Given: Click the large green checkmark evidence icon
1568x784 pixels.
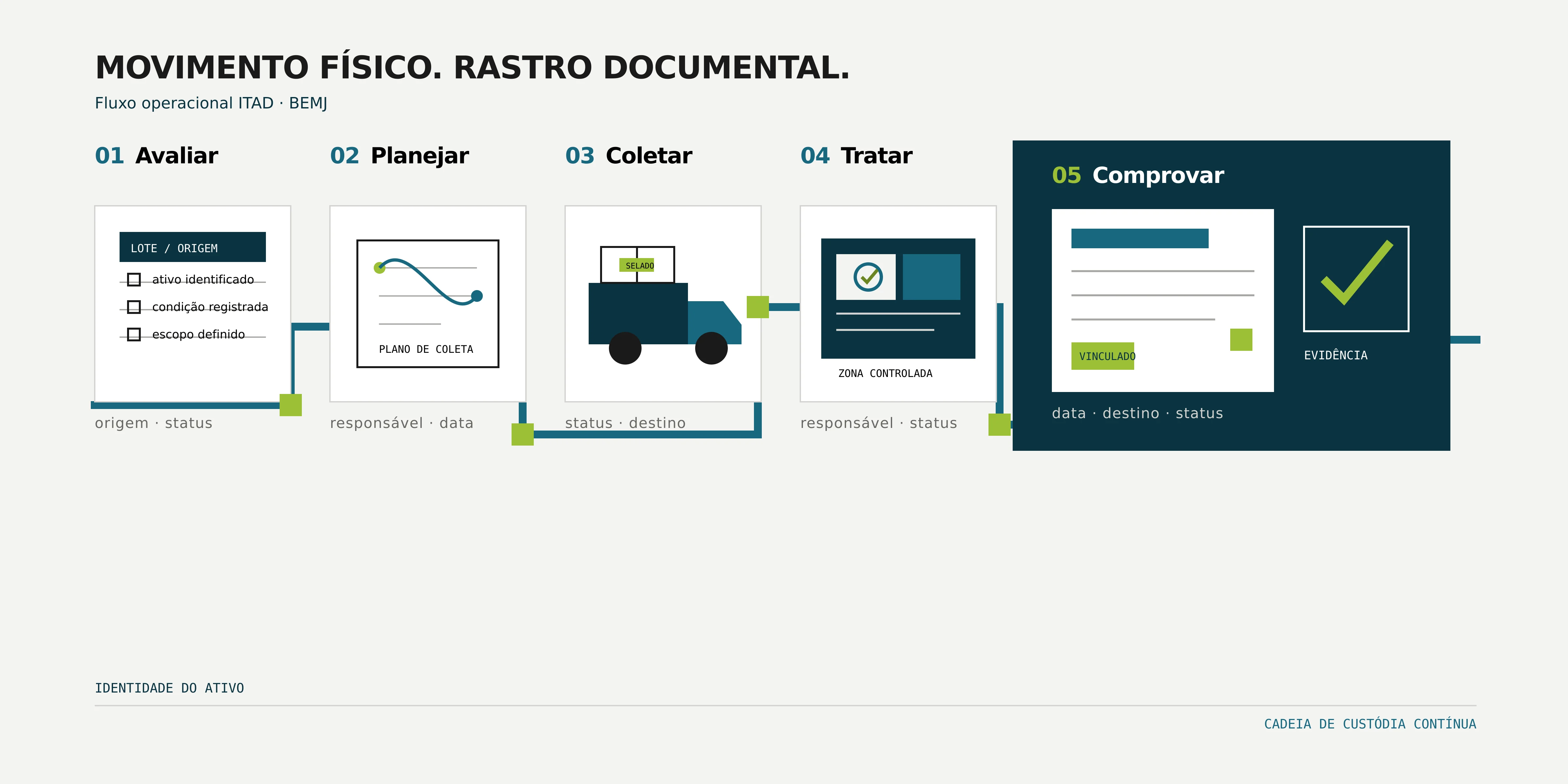Looking at the screenshot, I should pyautogui.click(x=1356, y=272).
